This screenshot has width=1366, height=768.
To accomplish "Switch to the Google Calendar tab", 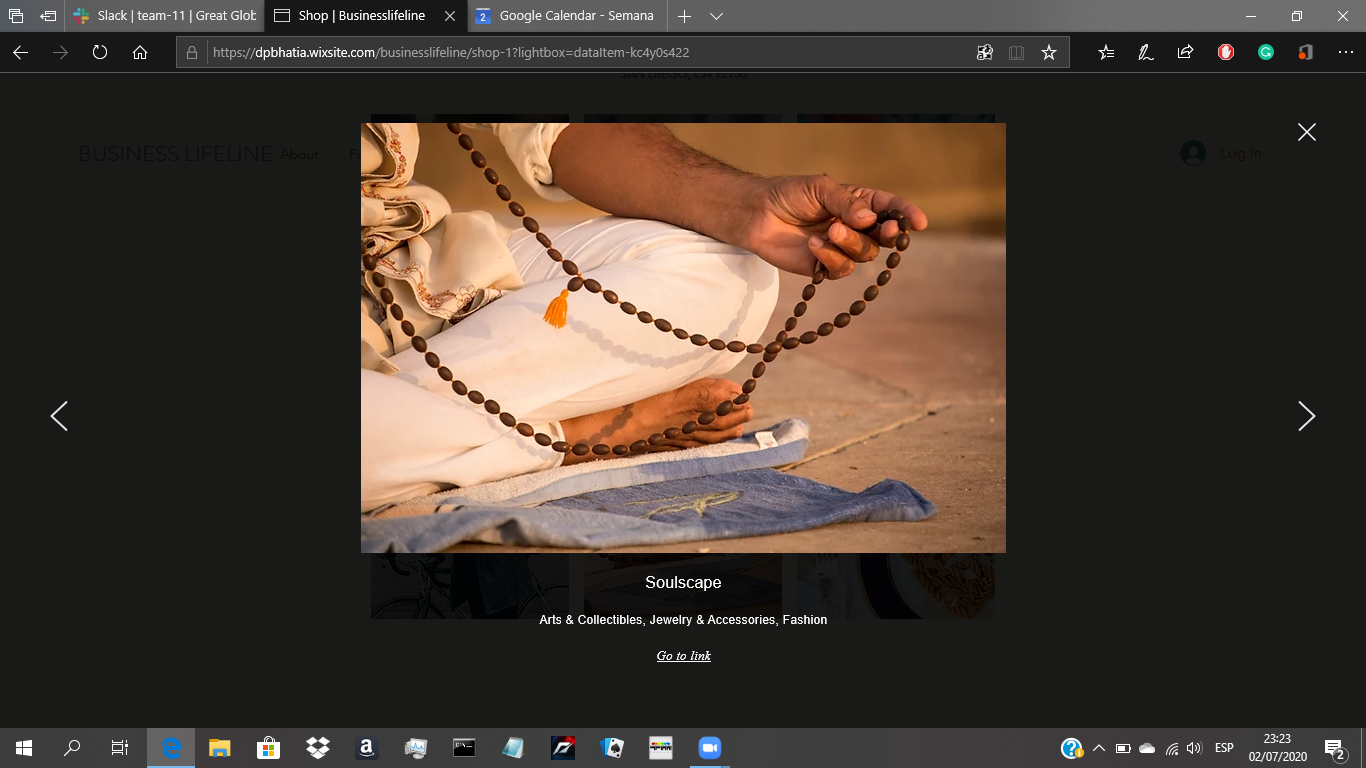I will click(565, 16).
